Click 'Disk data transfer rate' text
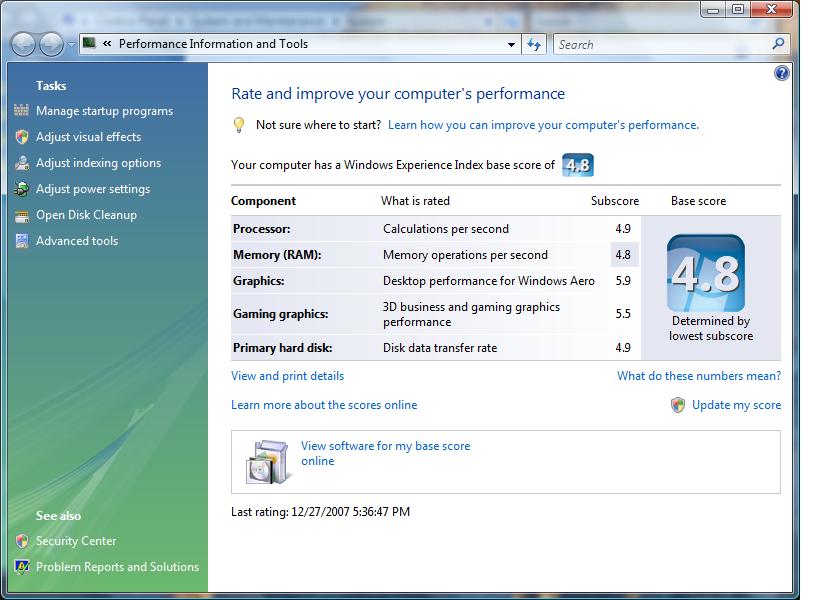The height and width of the screenshot is (600, 840). coord(440,348)
